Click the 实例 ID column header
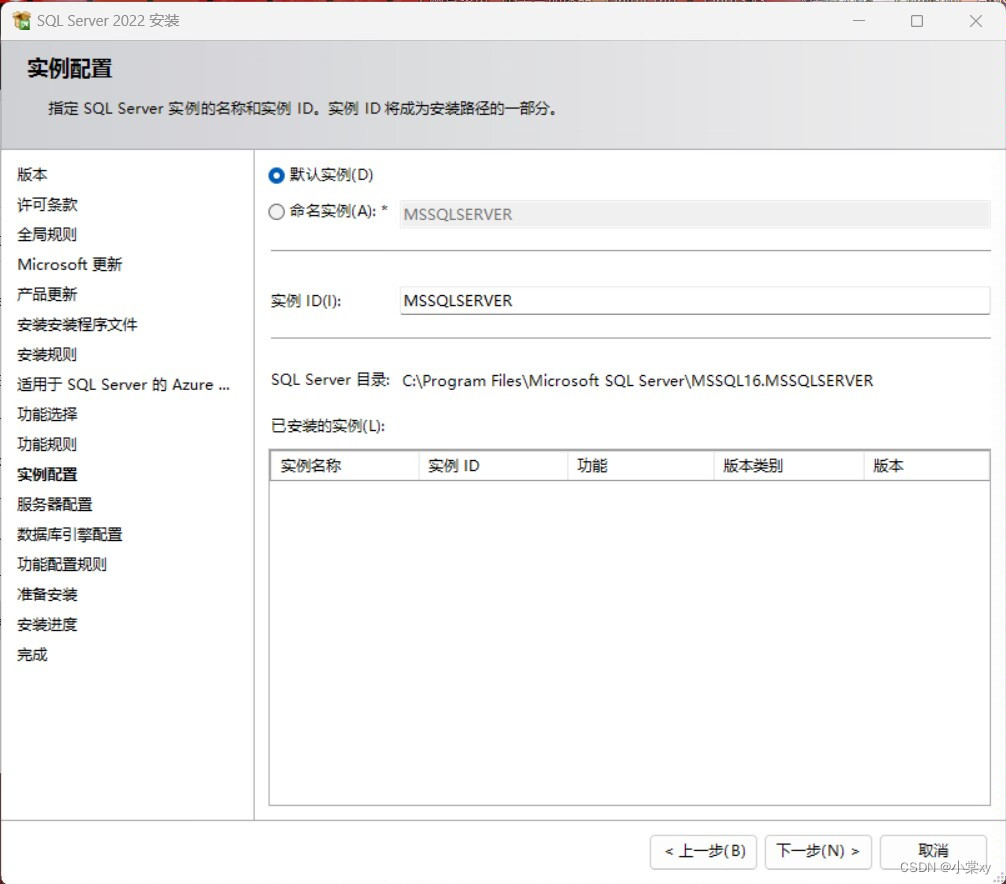Viewport: 1006px width, 884px height. [x=493, y=466]
